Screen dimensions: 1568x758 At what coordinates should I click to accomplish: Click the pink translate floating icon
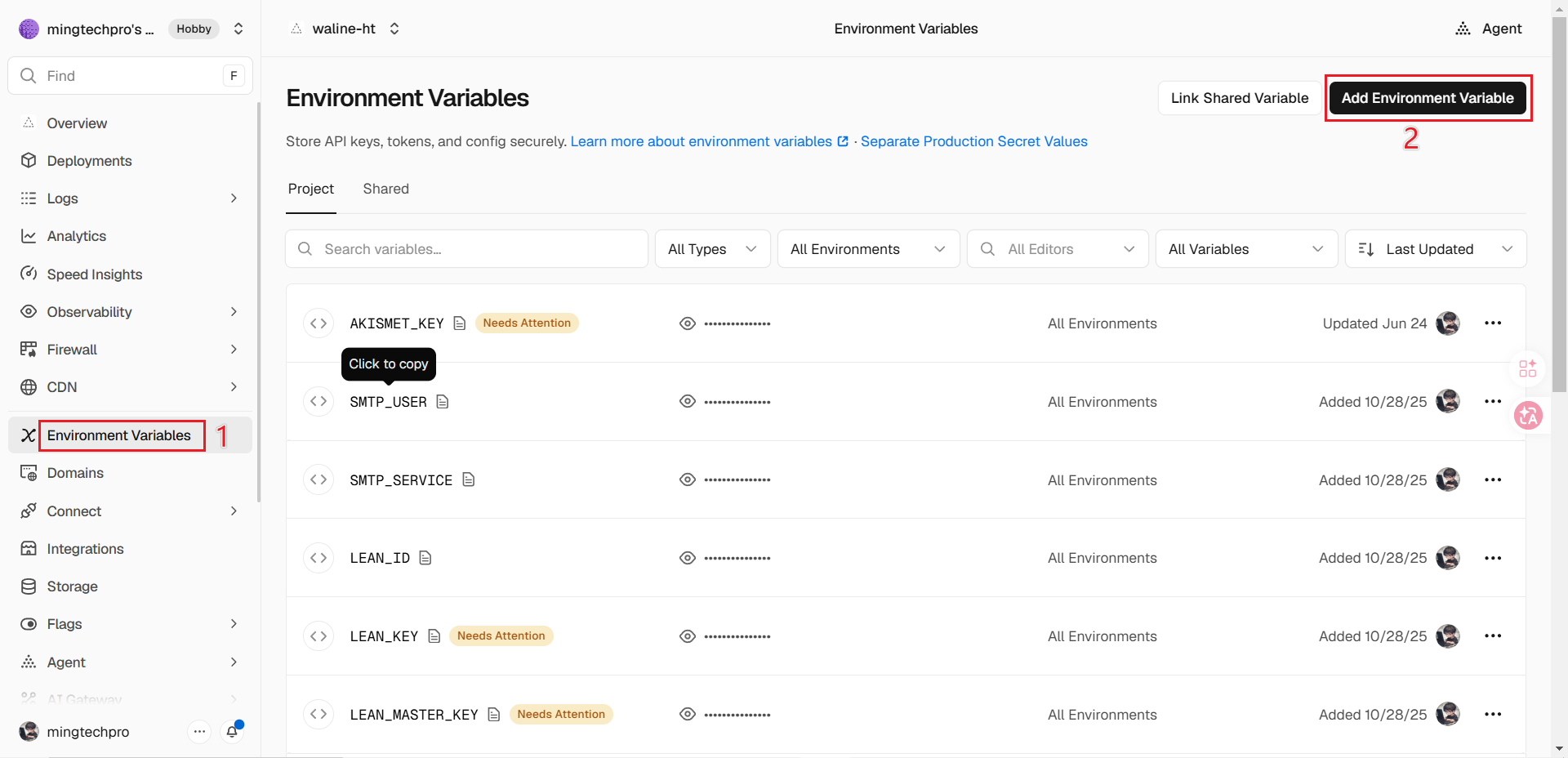tap(1528, 416)
